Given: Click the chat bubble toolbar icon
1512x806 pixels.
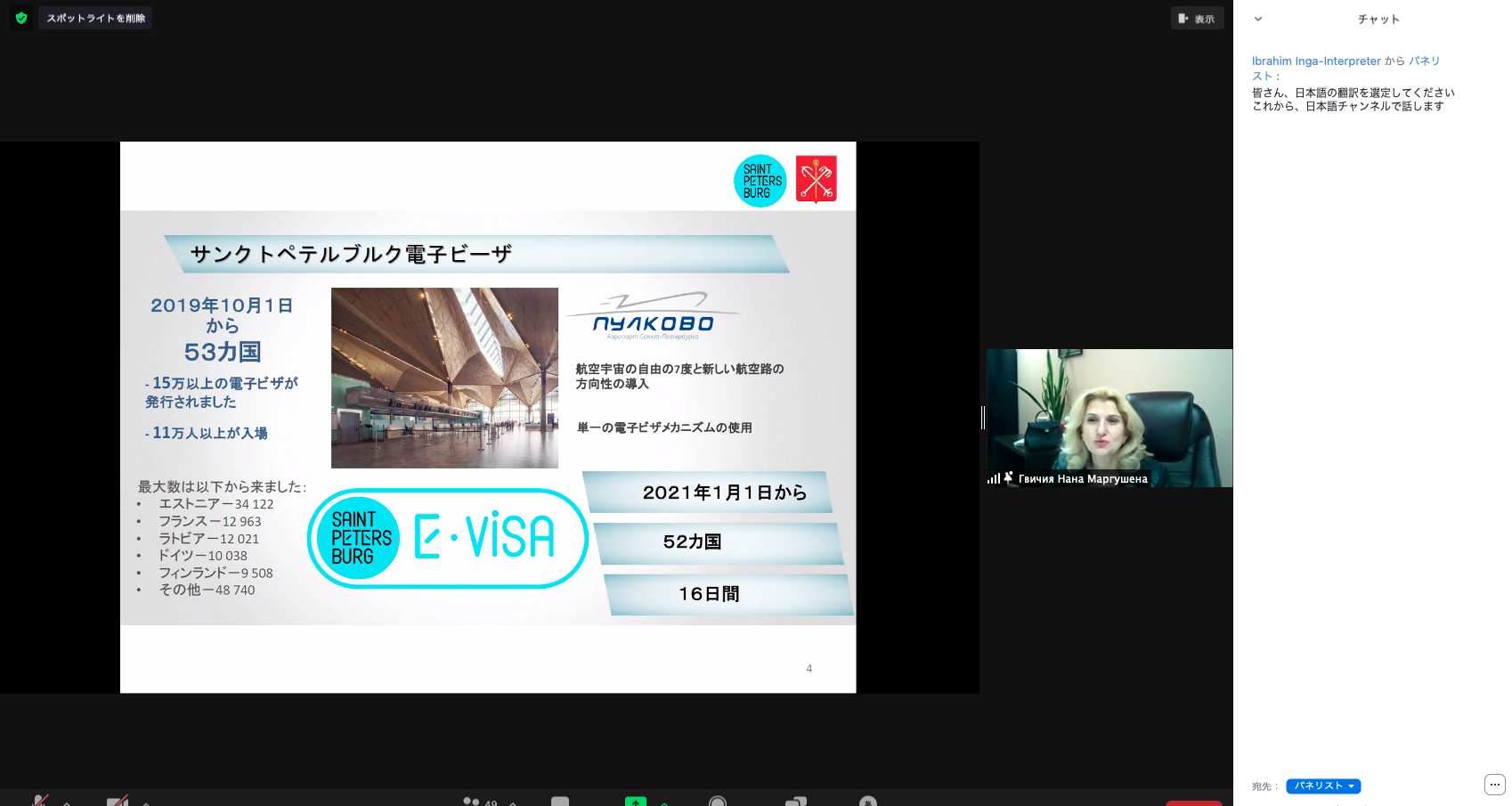Looking at the screenshot, I should pyautogui.click(x=560, y=801).
